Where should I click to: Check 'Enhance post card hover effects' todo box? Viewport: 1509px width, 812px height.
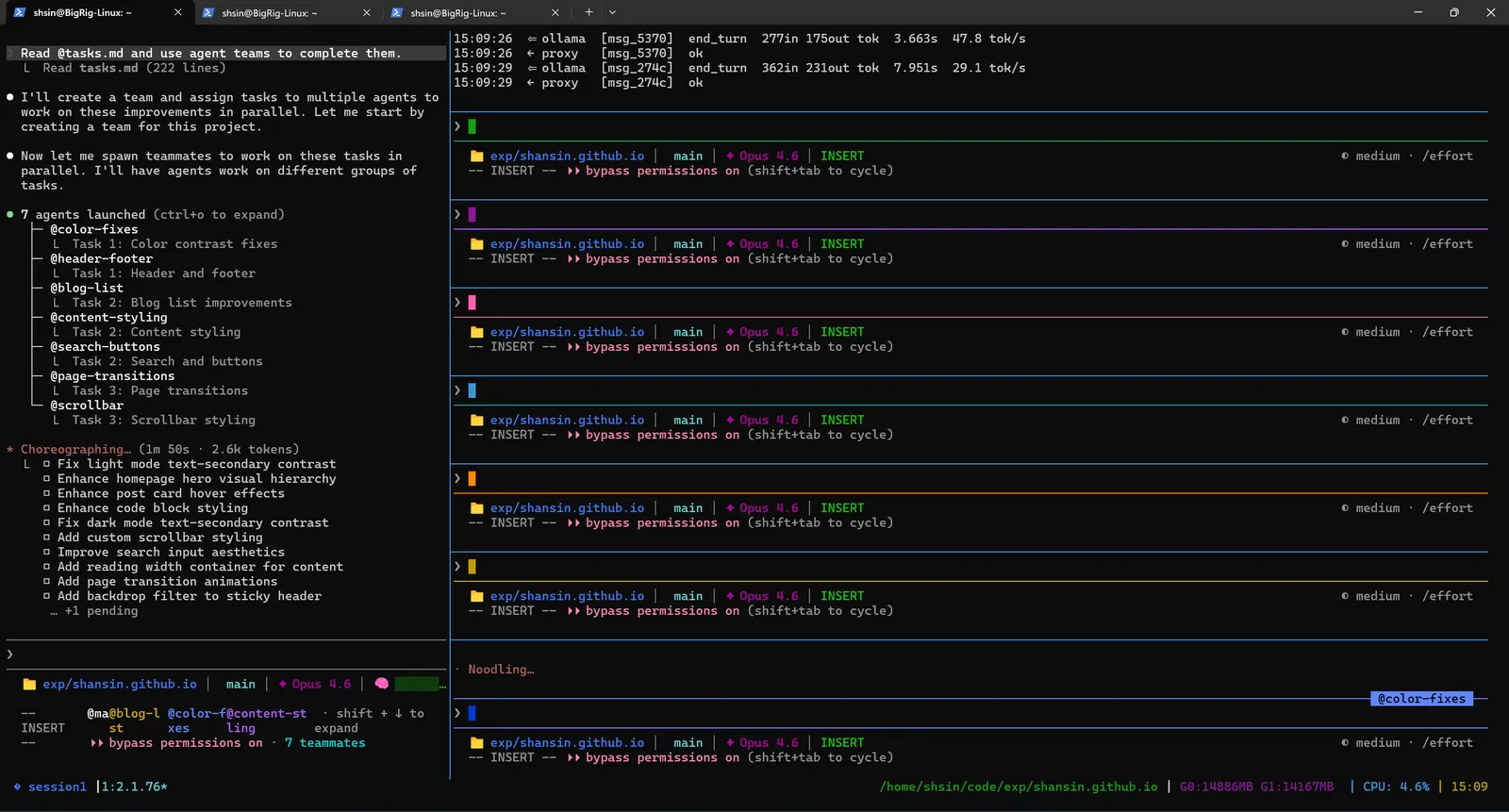tap(47, 493)
